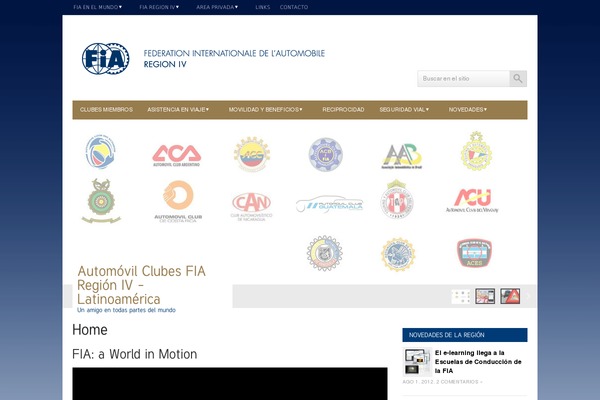Viewport: 600px width, 400px height.
Task: Open the Automovil Club de Costa Rica logo
Action: [178, 202]
